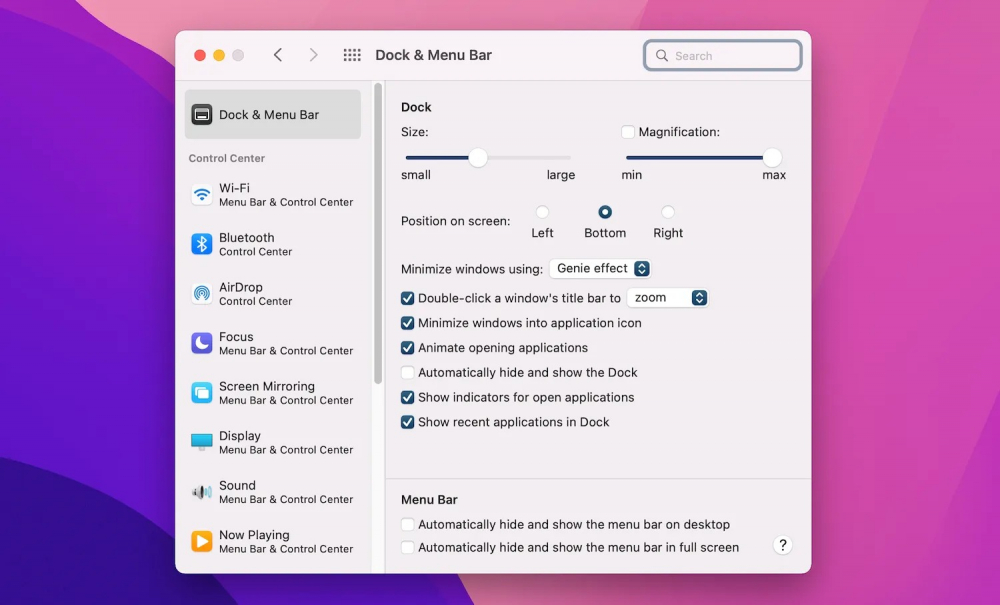
Task: Toggle Automatically hide and show the Dock
Action: pyautogui.click(x=408, y=373)
